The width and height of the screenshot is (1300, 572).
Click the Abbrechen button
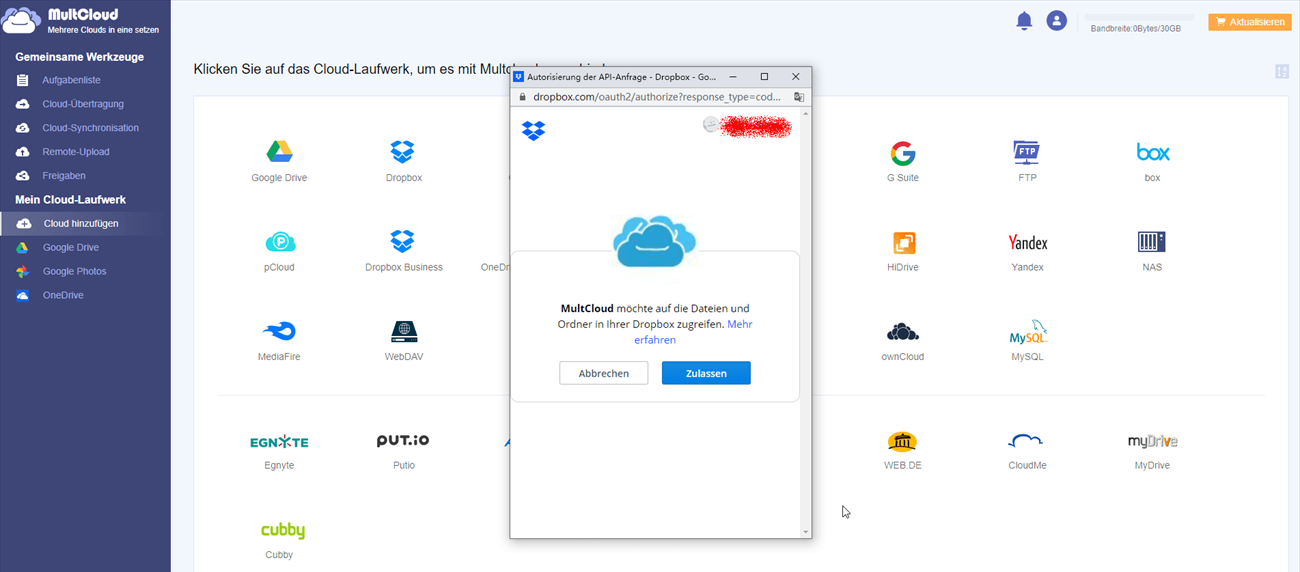tap(604, 373)
